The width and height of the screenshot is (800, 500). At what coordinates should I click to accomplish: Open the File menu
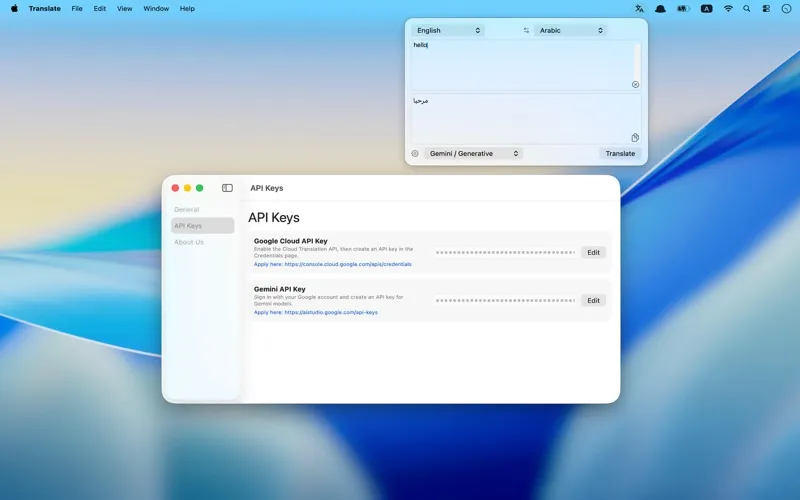[77, 9]
